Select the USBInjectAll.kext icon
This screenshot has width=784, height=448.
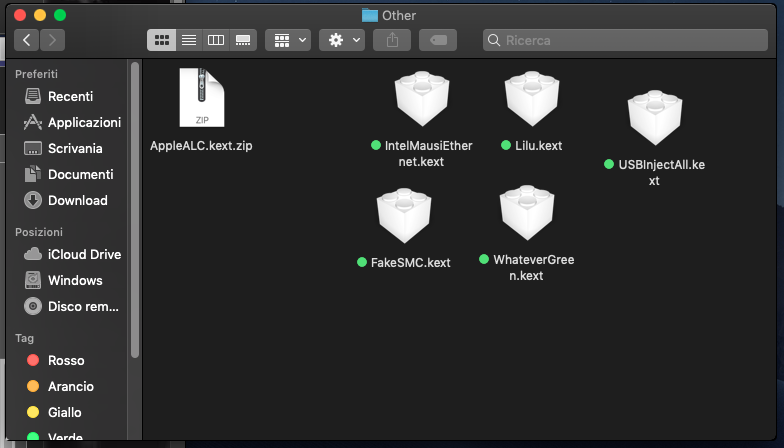[x=655, y=118]
